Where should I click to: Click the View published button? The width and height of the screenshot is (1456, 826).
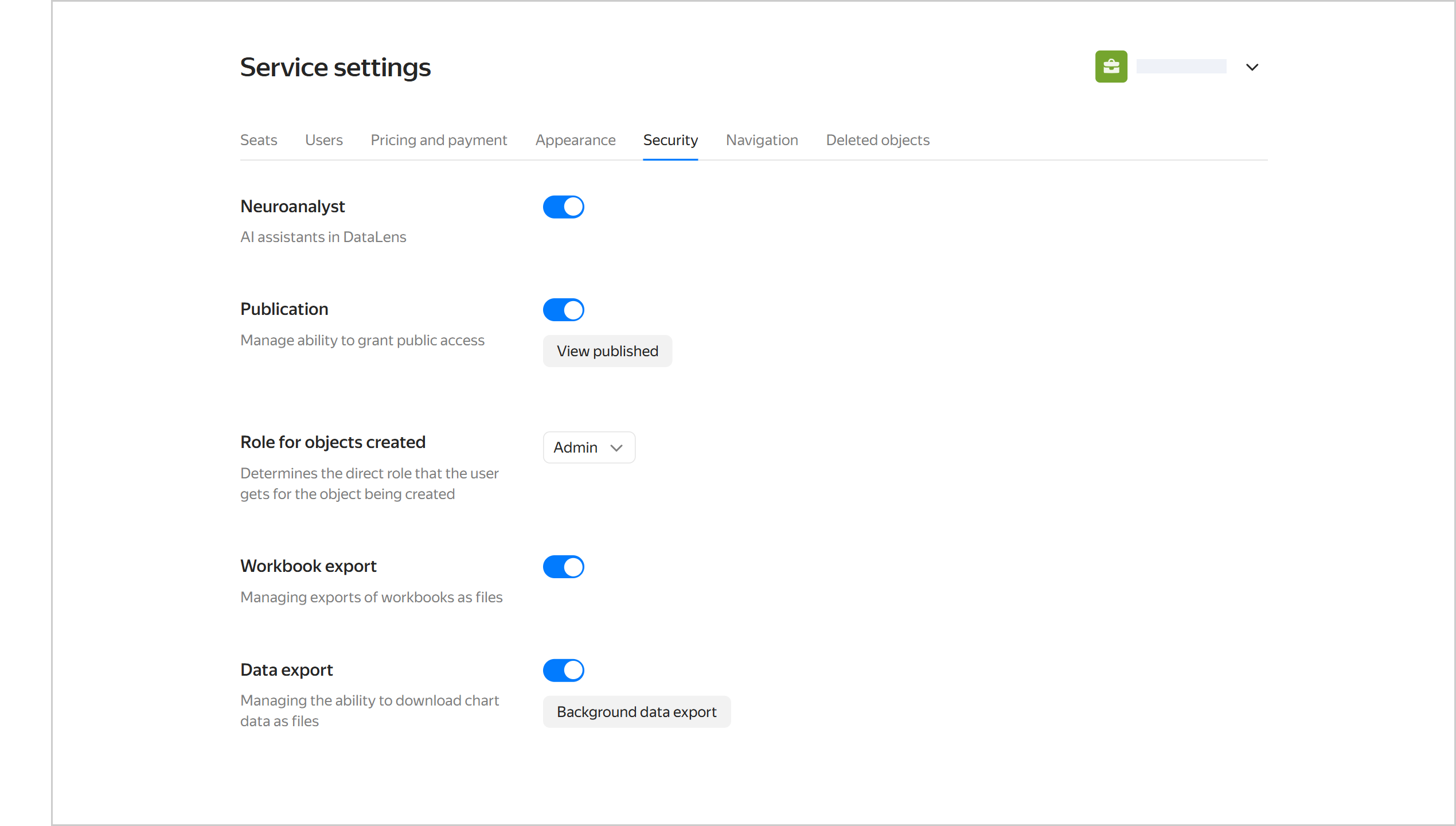(x=607, y=351)
